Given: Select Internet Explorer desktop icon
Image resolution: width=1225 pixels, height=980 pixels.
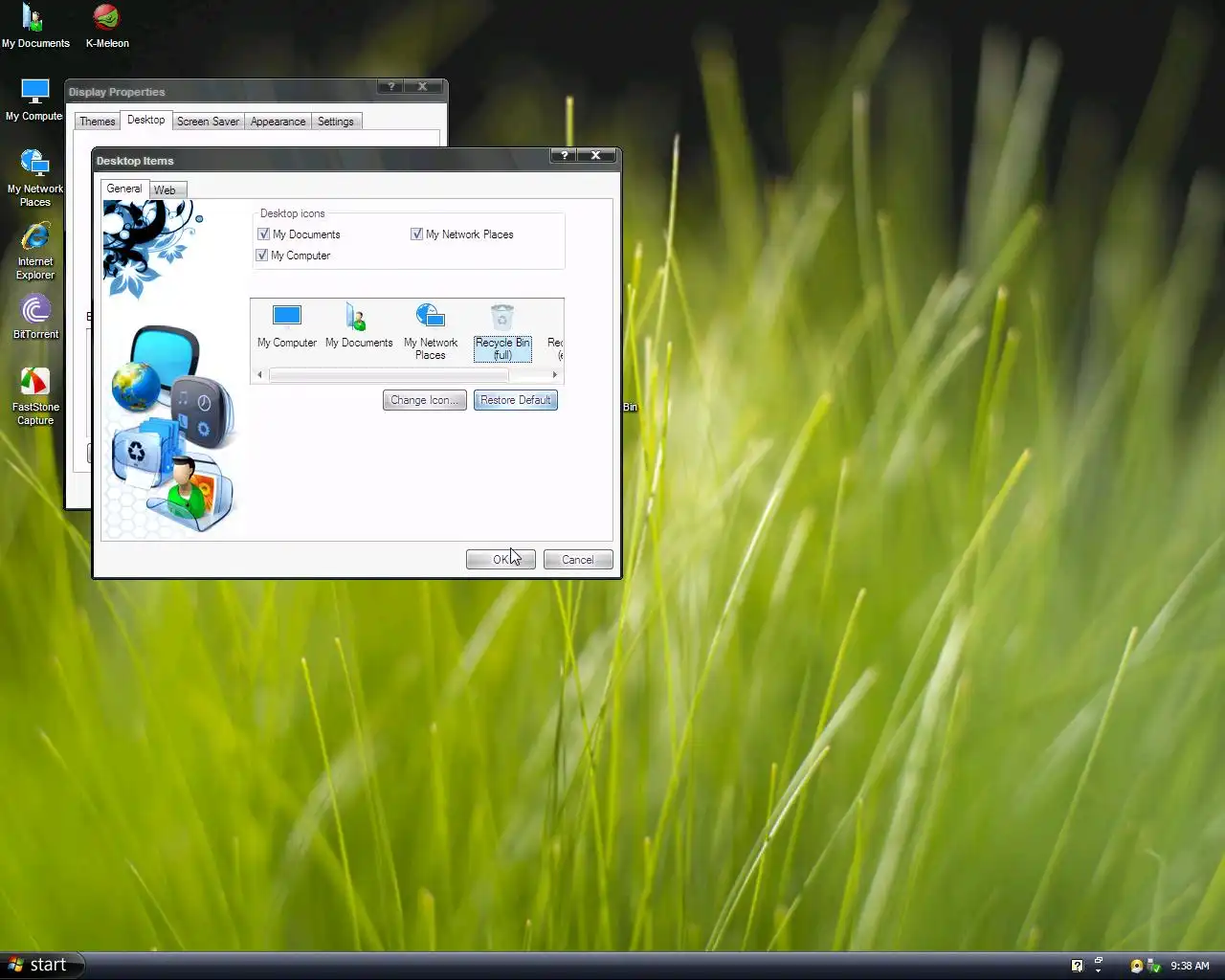Looking at the screenshot, I should [35, 251].
